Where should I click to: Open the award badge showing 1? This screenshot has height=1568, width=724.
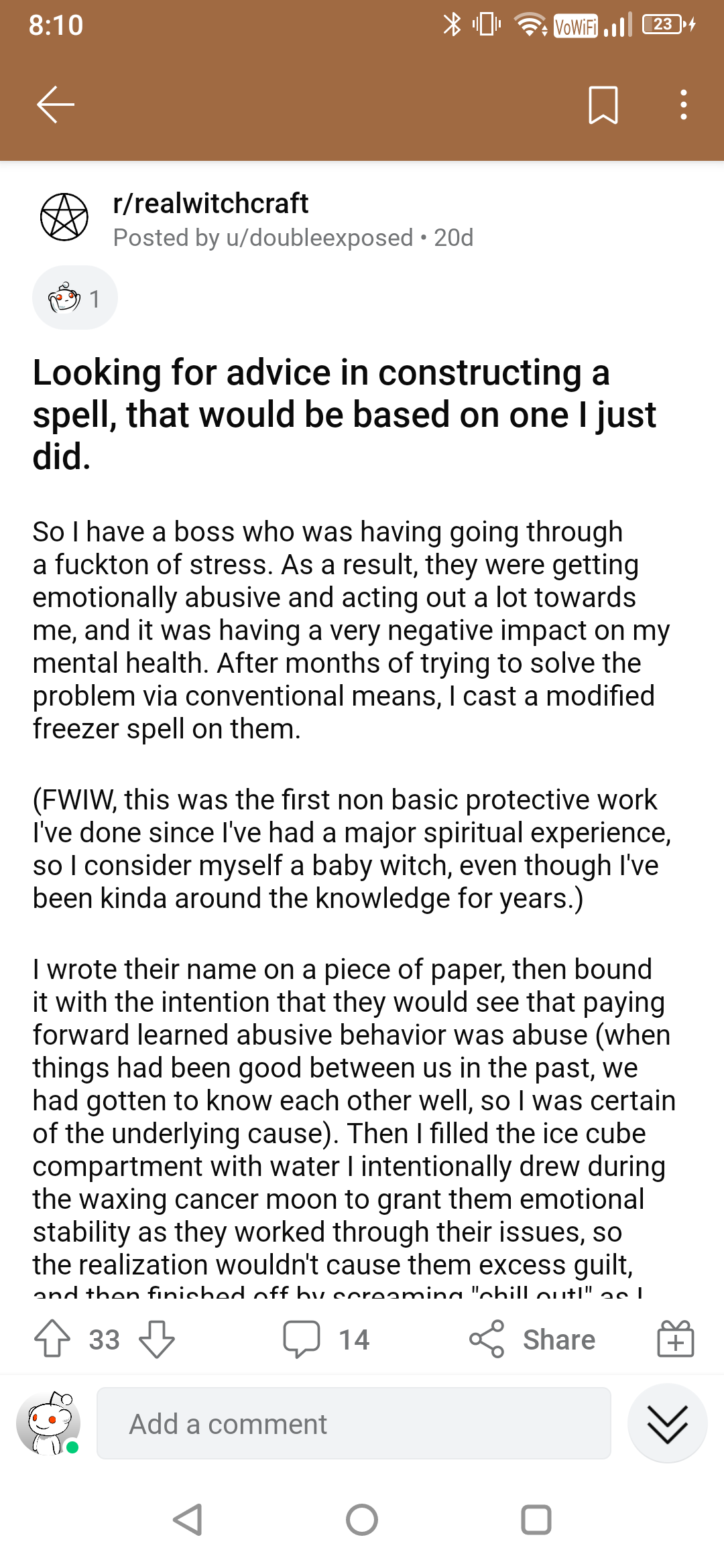pos(75,298)
